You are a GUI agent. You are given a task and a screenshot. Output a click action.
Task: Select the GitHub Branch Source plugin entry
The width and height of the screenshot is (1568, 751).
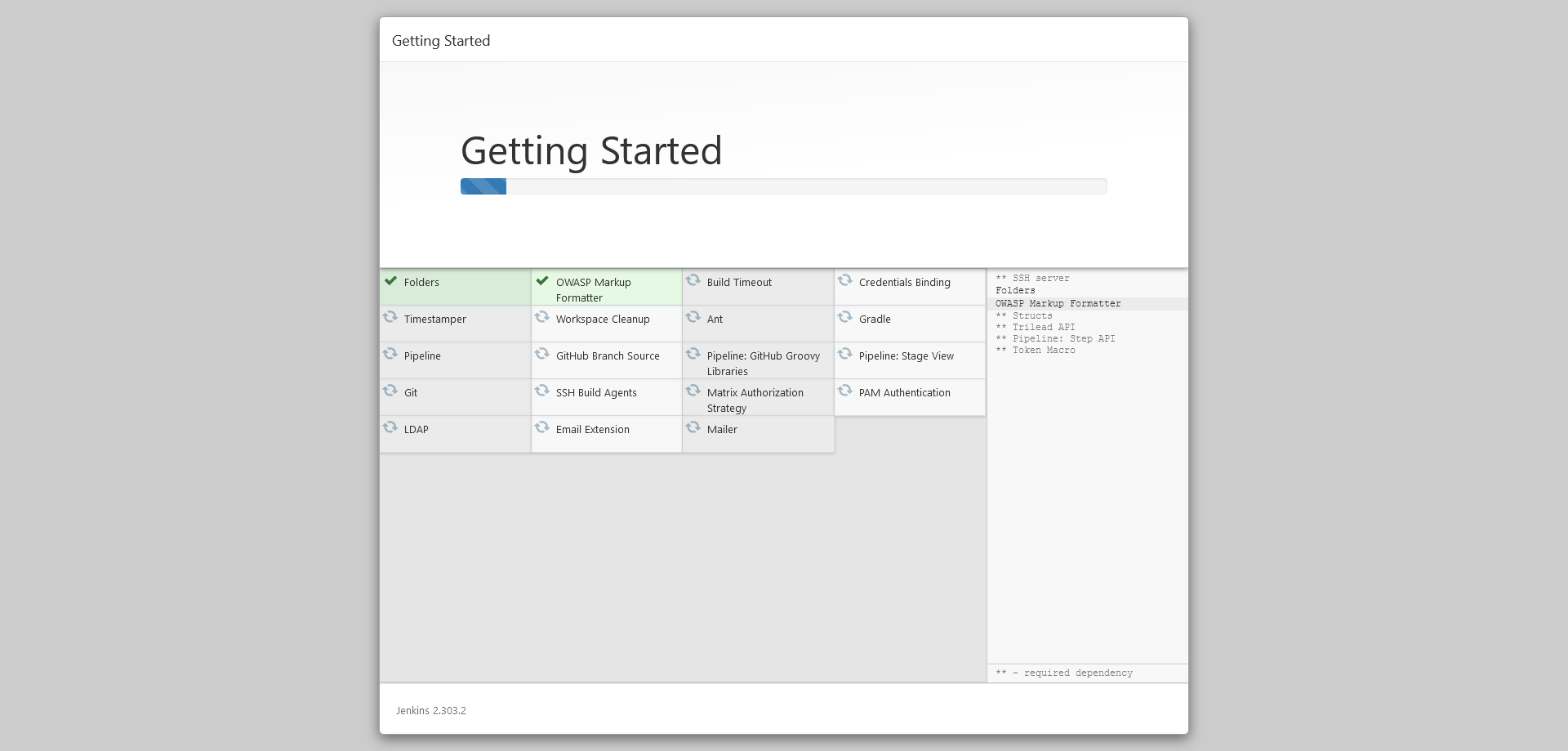click(x=608, y=355)
